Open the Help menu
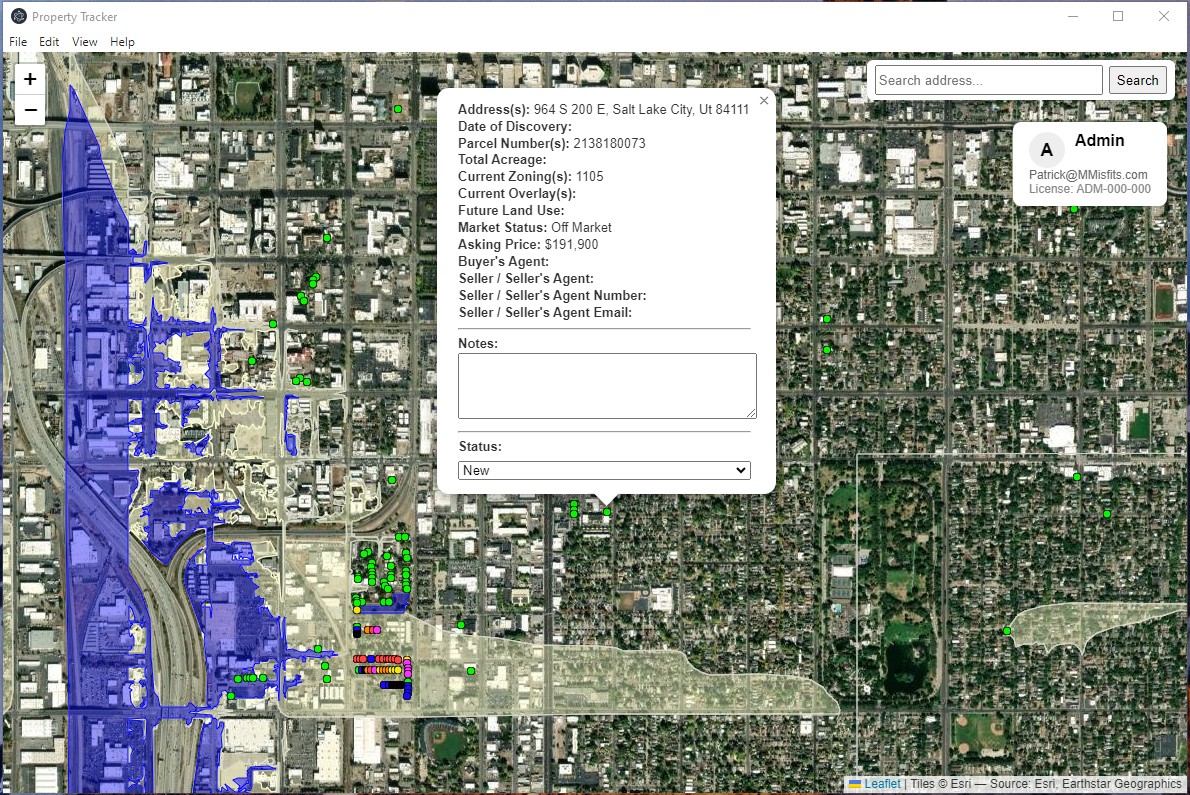This screenshot has height=795, width=1190. click(122, 42)
